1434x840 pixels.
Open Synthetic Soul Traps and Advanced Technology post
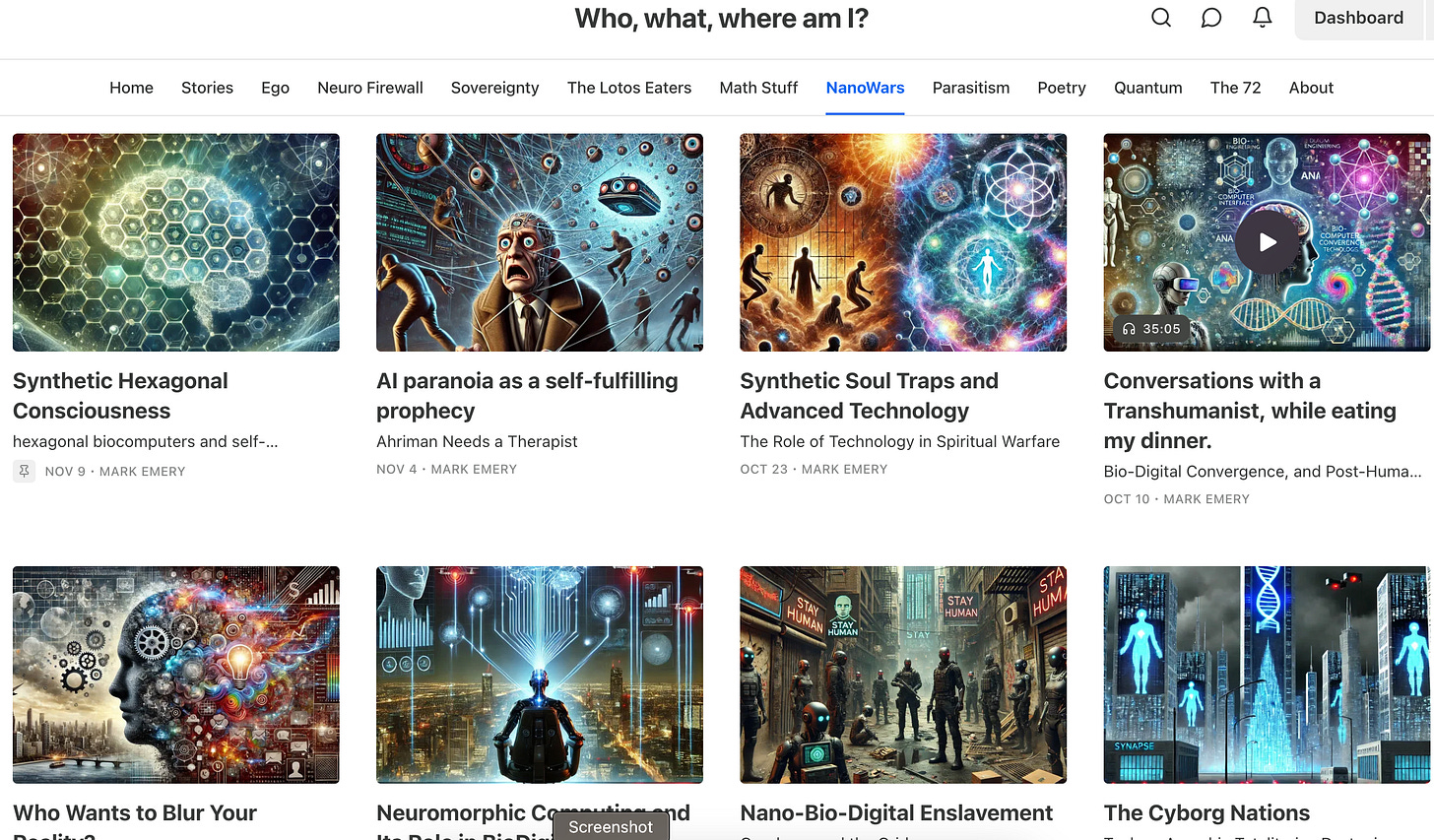pyautogui.click(x=869, y=396)
